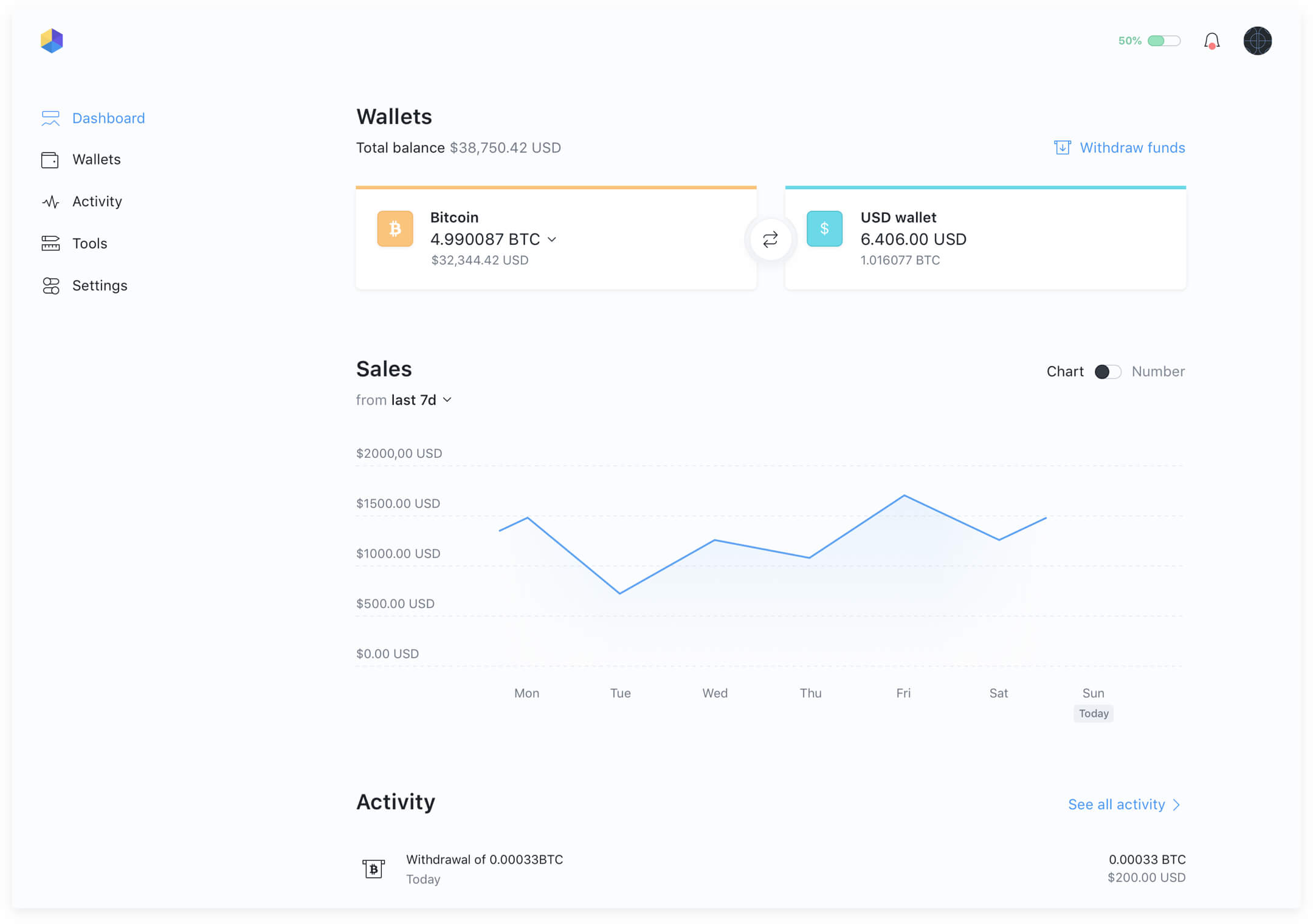Image resolution: width=1313 pixels, height=924 pixels.
Task: Click the Withdraw funds download icon
Action: (1062, 148)
